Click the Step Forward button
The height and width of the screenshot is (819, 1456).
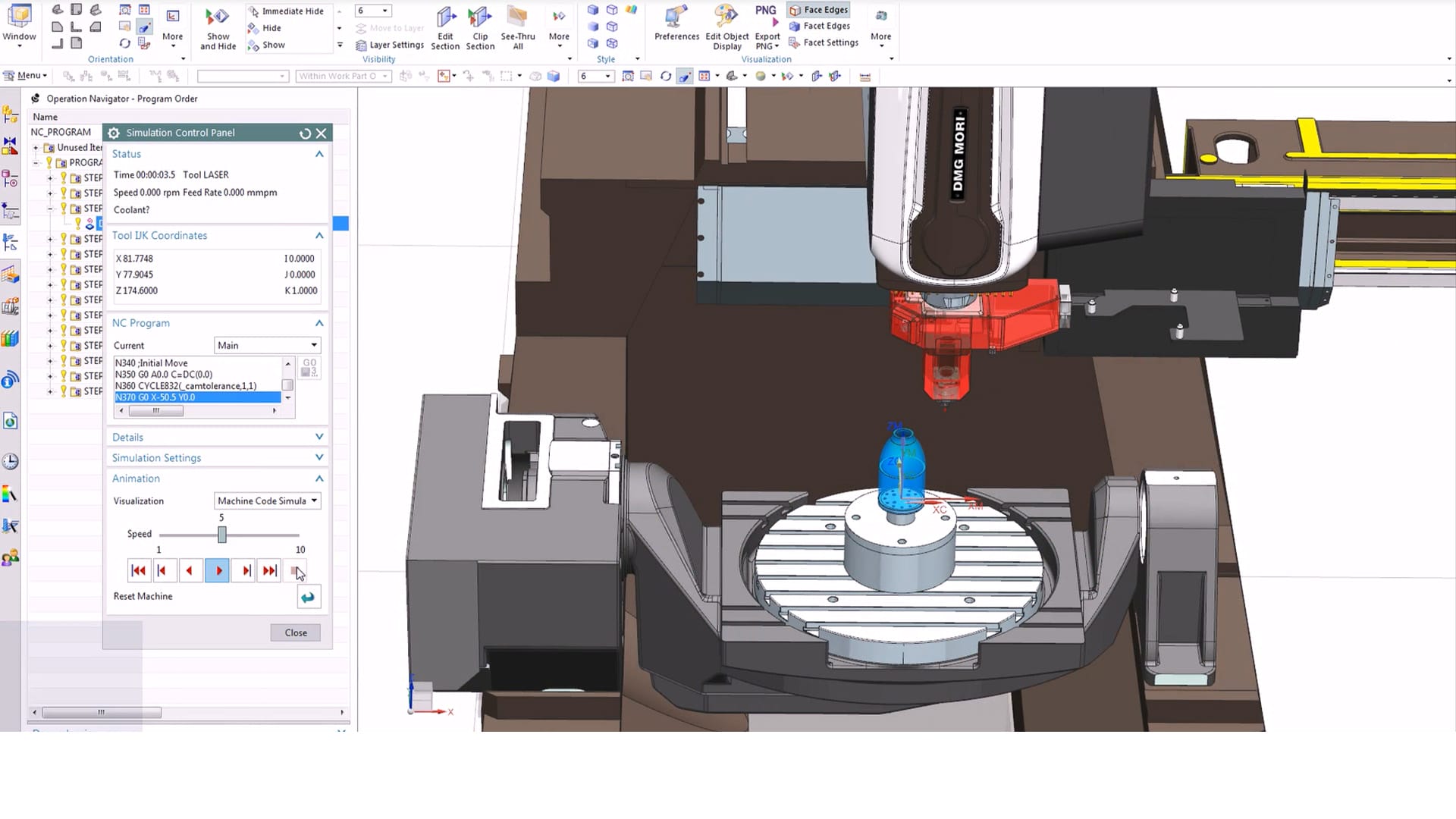[245, 570]
